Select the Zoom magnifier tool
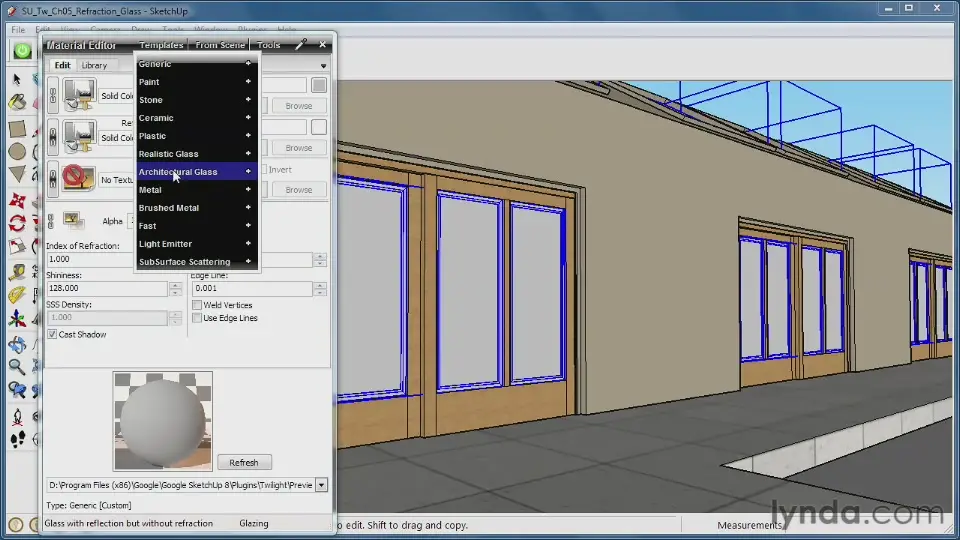 pyautogui.click(x=17, y=367)
